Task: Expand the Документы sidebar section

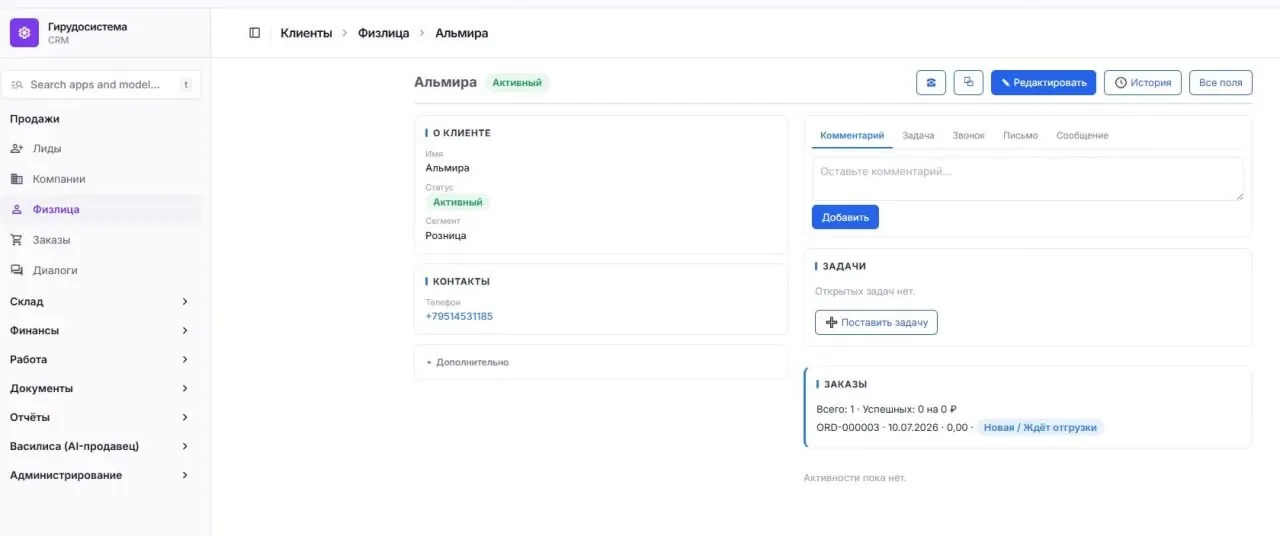Action: (x=100, y=388)
